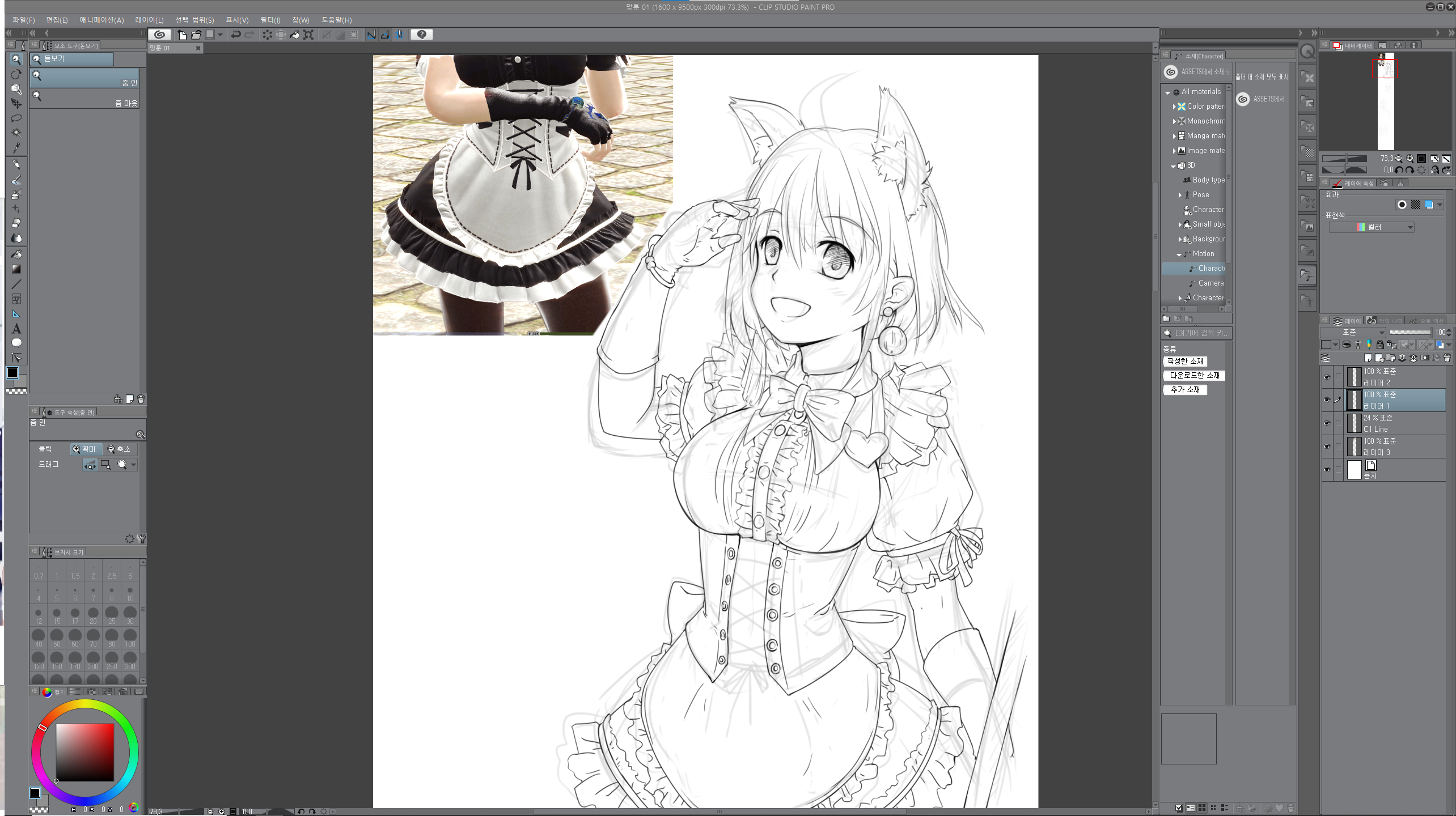Click the 작성한 소재 tag button
This screenshot has width=1456, height=816.
point(1185,361)
